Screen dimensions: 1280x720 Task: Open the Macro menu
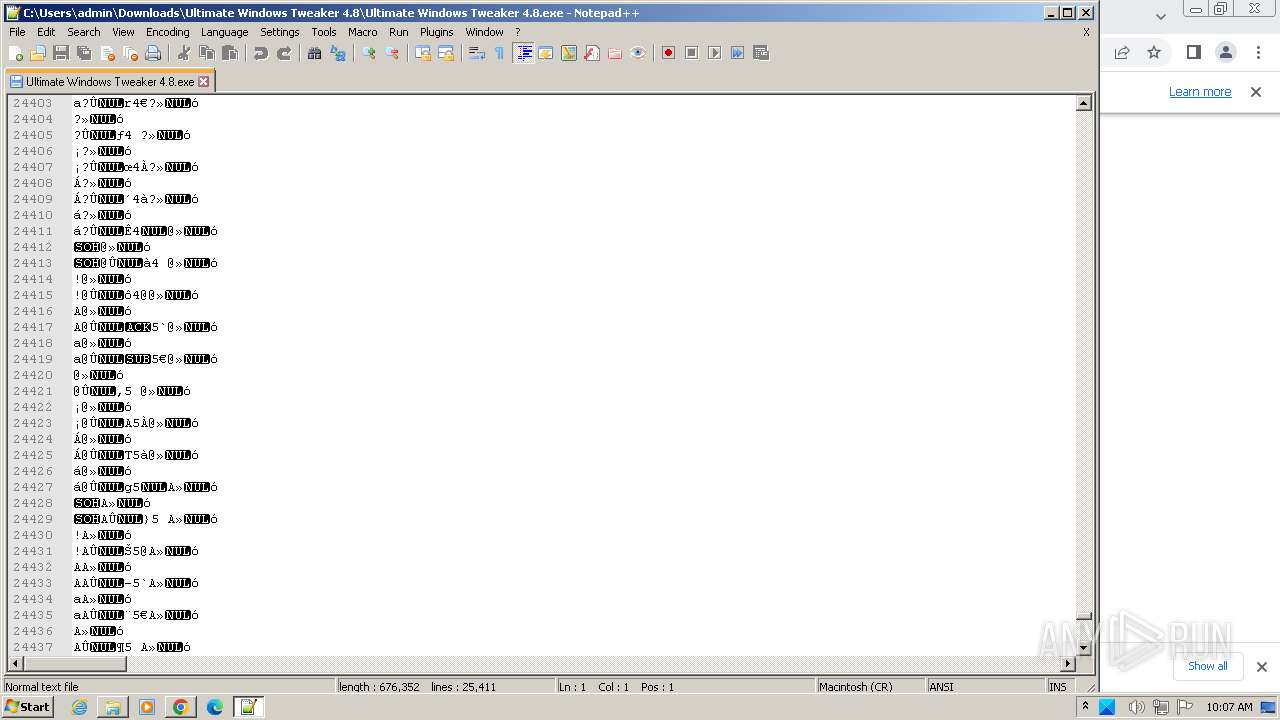click(362, 32)
